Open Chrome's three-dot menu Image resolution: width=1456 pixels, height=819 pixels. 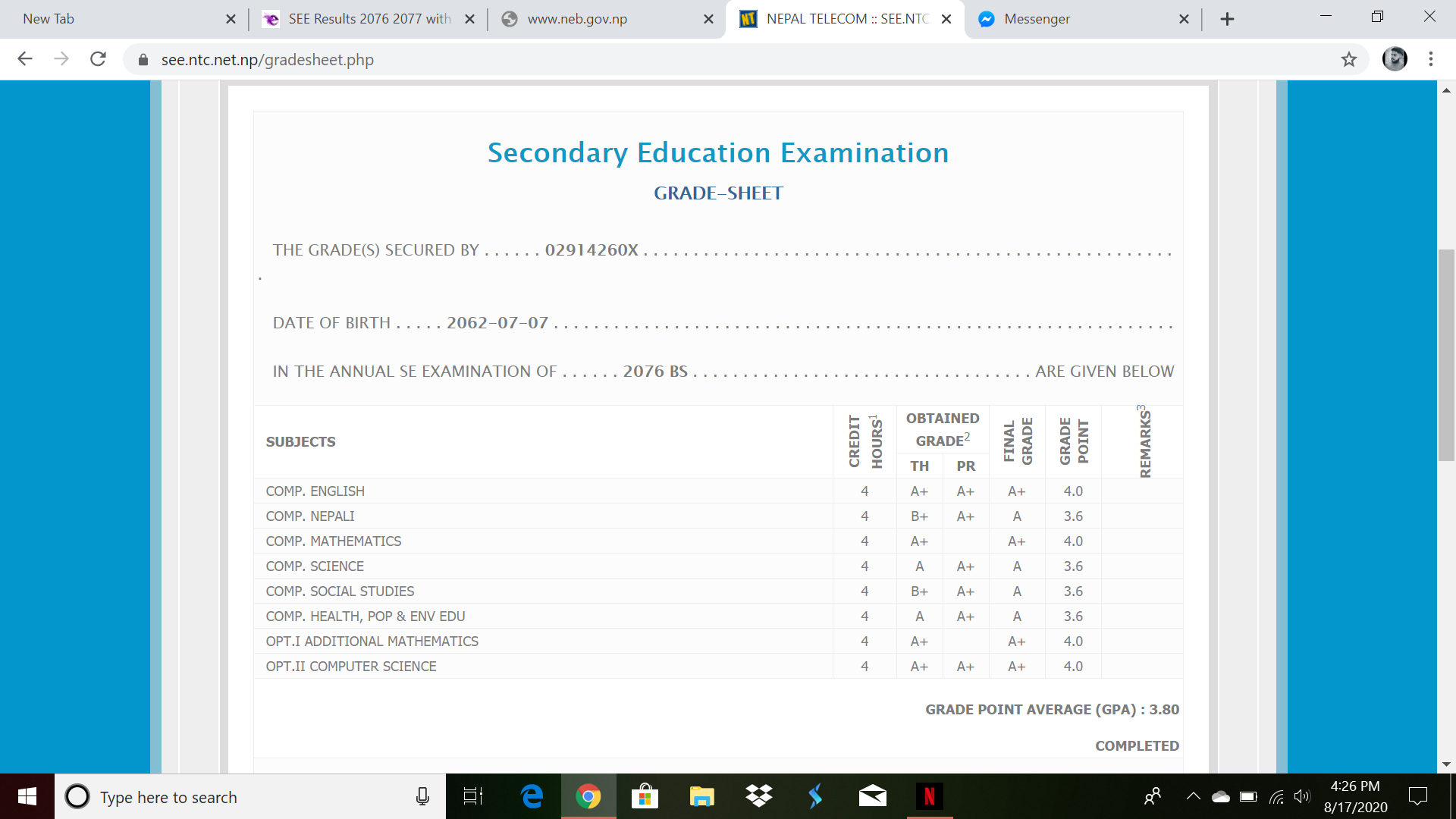(x=1430, y=59)
